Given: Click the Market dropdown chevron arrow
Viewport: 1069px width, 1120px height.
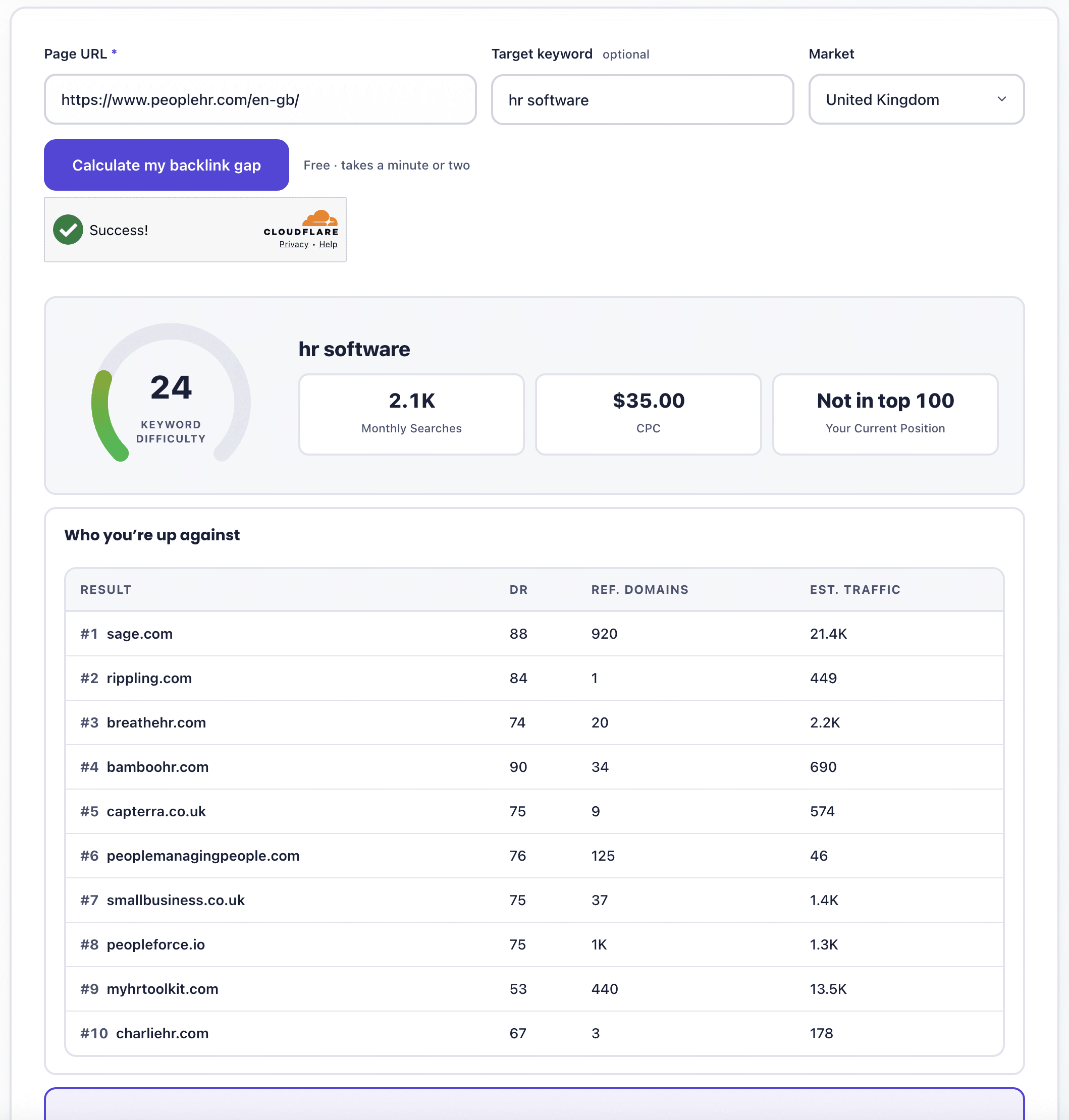Looking at the screenshot, I should point(1002,99).
